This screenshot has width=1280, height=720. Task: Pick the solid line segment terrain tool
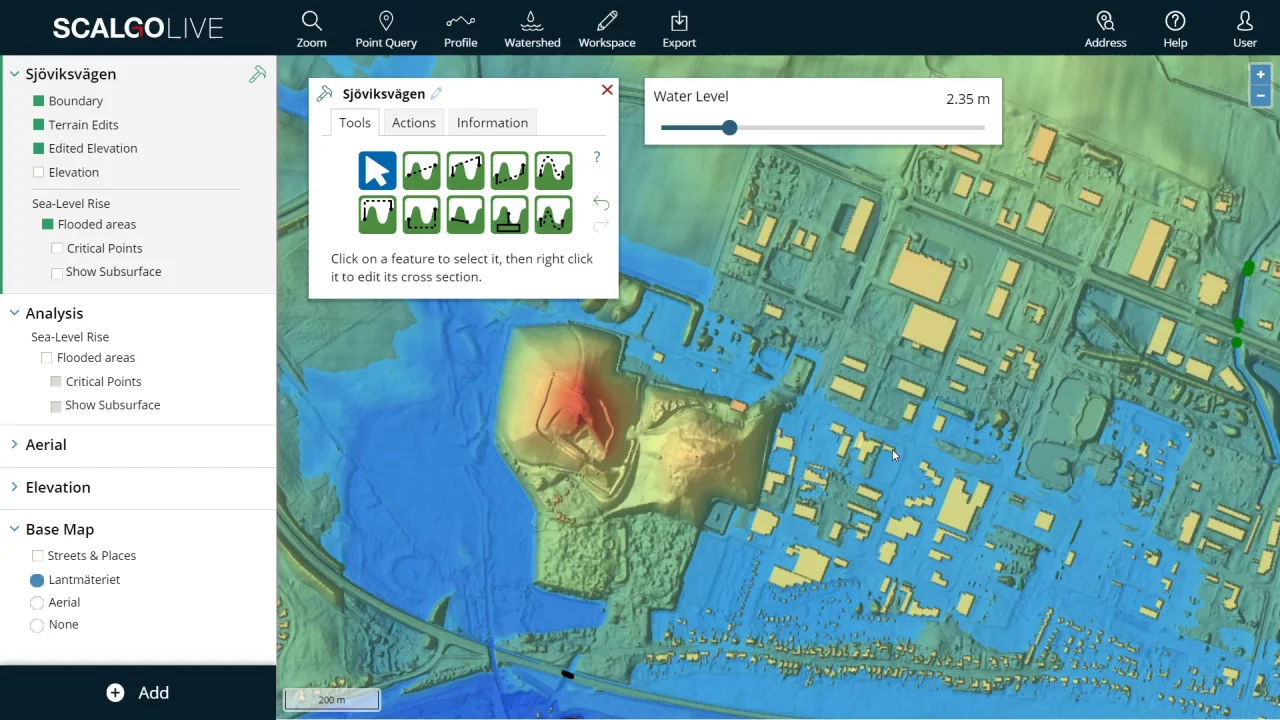pyautogui.click(x=466, y=215)
